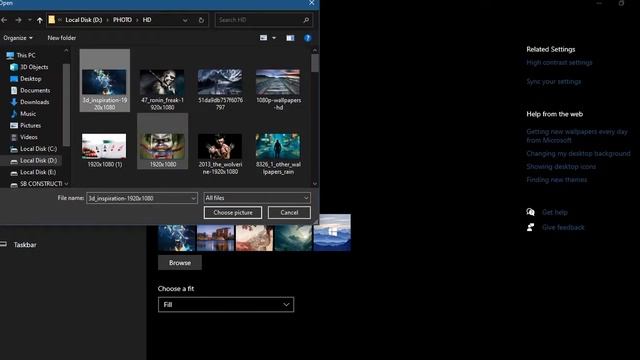Click the up-one-level arrow icon
640x360 pixels.
coord(40,20)
